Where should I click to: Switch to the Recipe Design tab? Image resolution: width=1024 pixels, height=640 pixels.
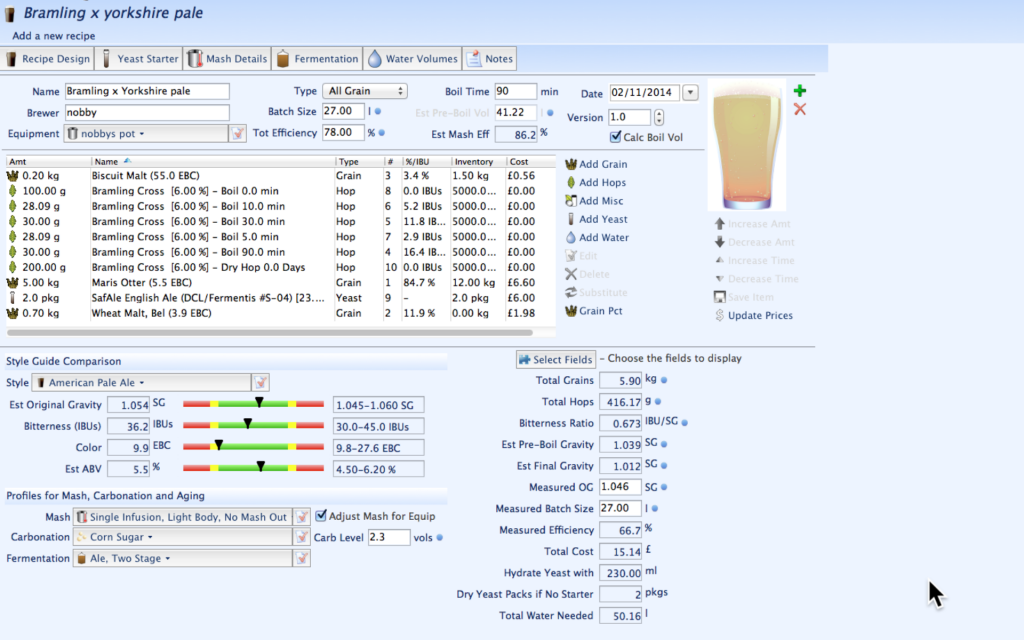[48, 59]
